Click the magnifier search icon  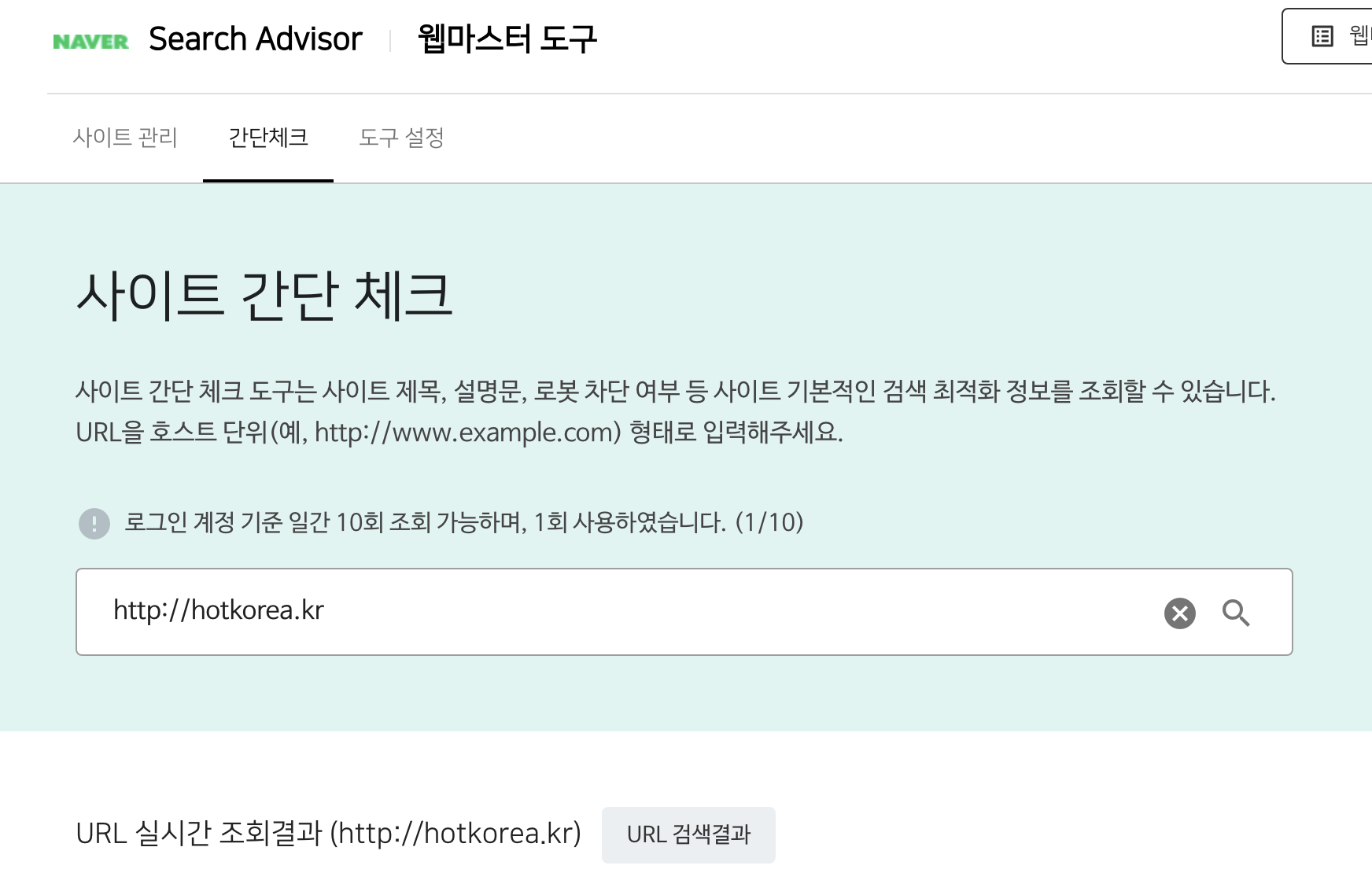tap(1236, 613)
